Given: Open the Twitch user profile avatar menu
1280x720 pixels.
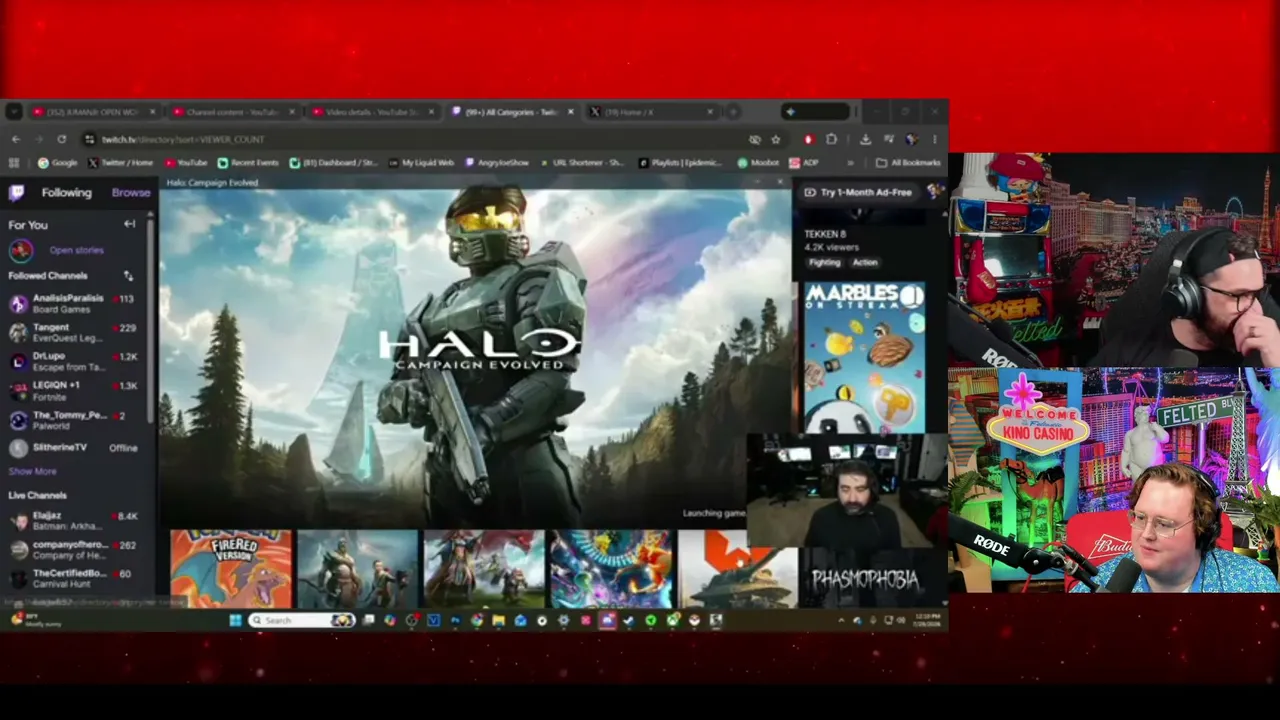Looking at the screenshot, I should click(935, 191).
